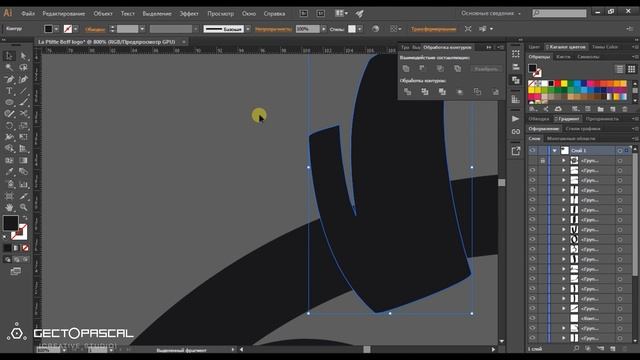Switch swatches to list view
The width and height of the screenshot is (640, 360).
coord(620,69)
